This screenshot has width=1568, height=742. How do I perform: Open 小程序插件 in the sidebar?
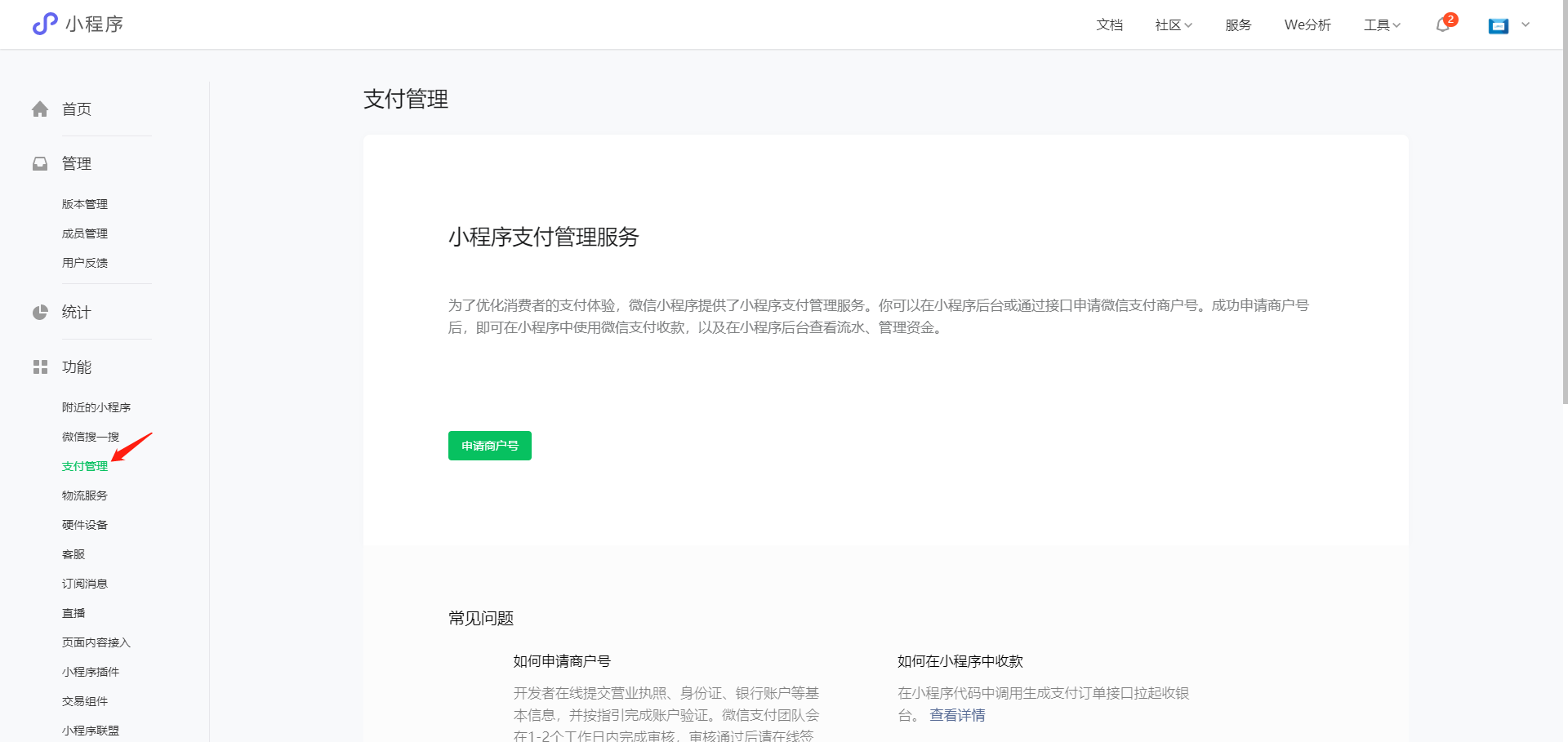(91, 672)
